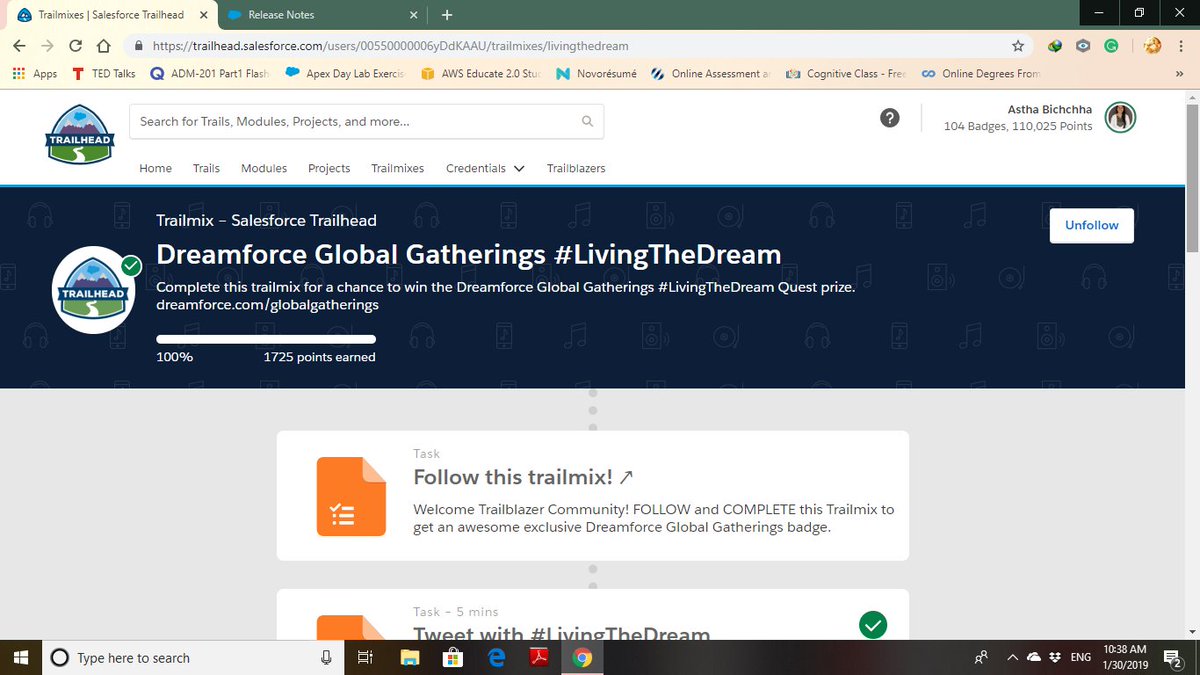Click the padlock site info icon
Viewport: 1200px width, 675px height.
click(139, 46)
